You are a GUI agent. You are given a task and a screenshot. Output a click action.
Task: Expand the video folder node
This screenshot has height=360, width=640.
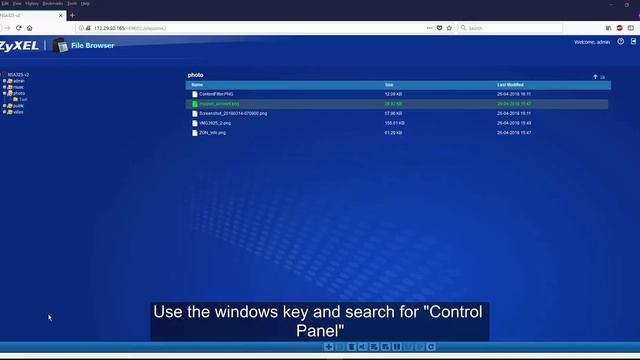coord(4,112)
